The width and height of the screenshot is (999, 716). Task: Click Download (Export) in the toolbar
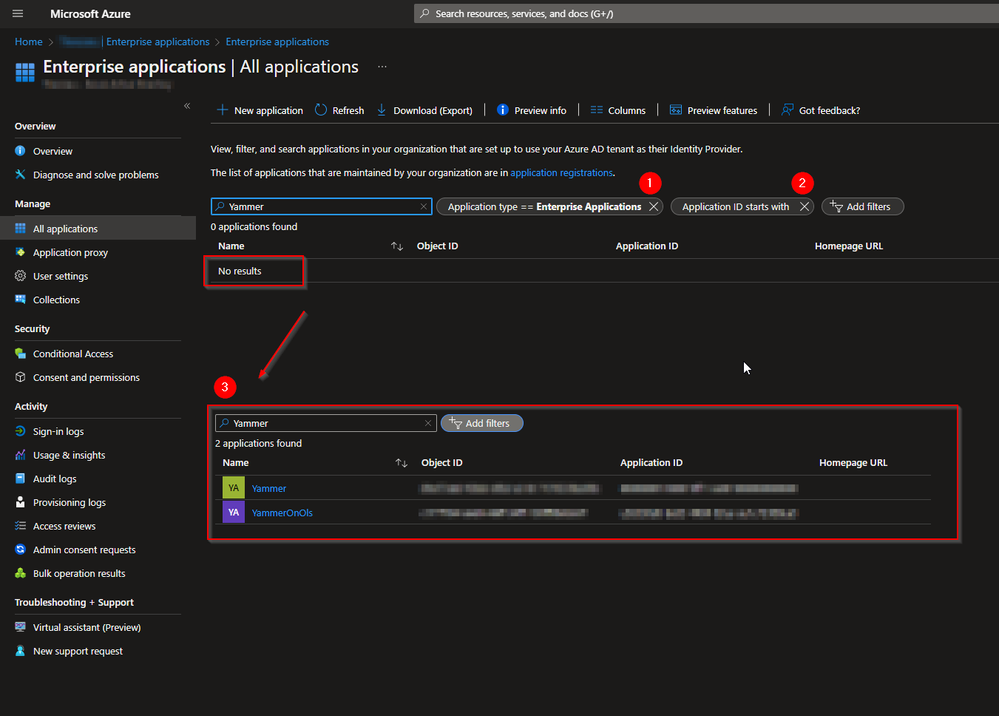point(424,110)
